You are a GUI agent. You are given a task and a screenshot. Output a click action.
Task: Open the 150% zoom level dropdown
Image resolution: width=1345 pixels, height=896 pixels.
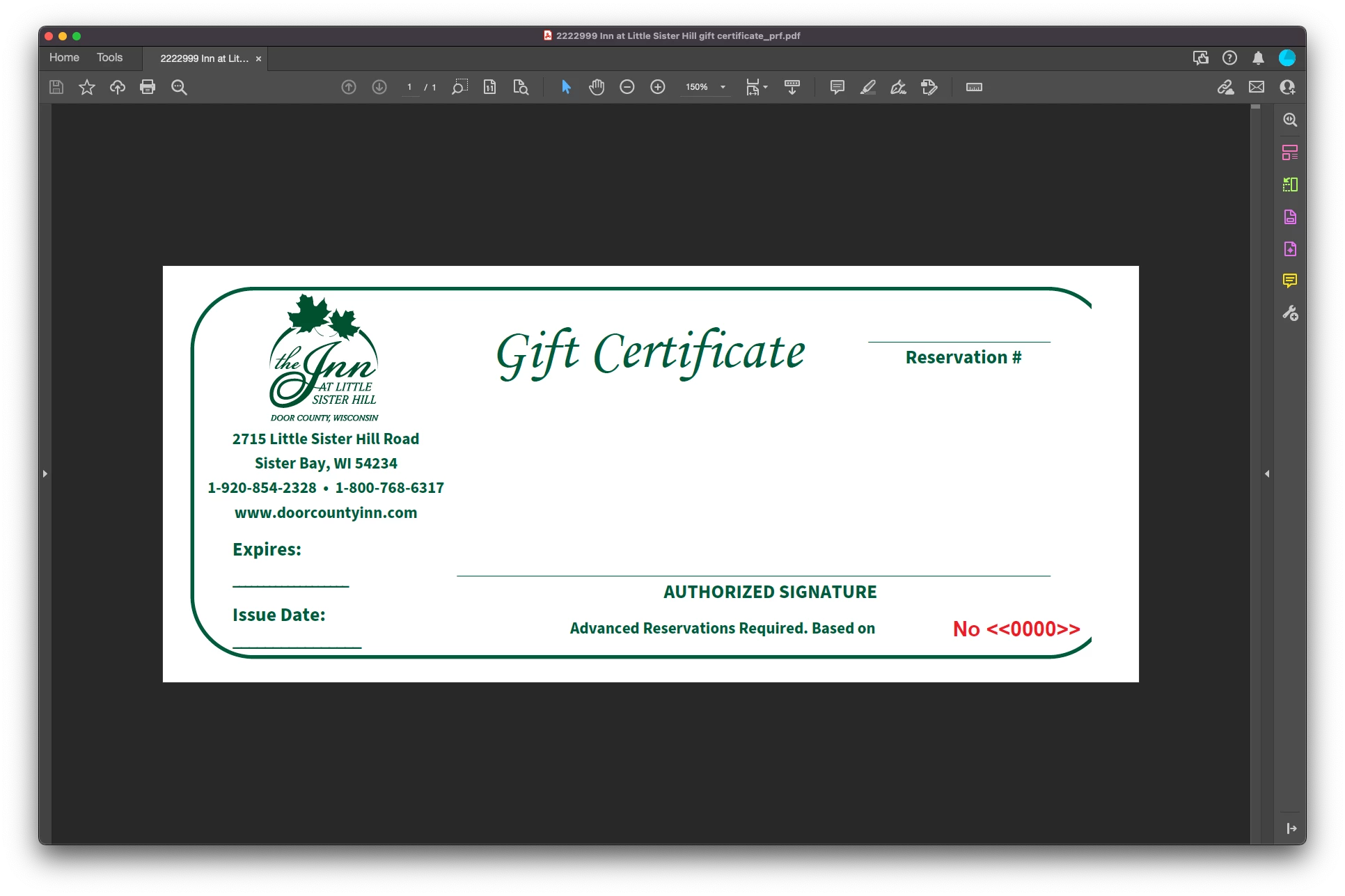(723, 87)
